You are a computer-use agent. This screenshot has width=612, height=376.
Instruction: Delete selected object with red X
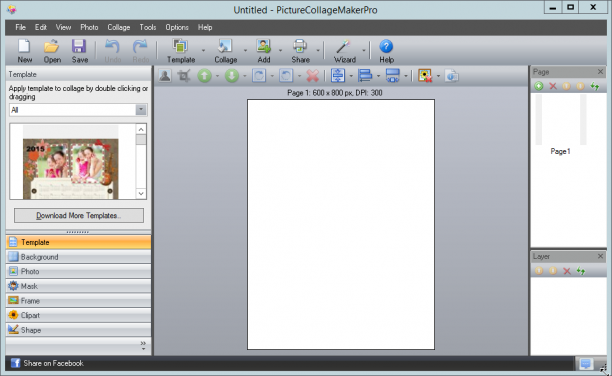[313, 75]
